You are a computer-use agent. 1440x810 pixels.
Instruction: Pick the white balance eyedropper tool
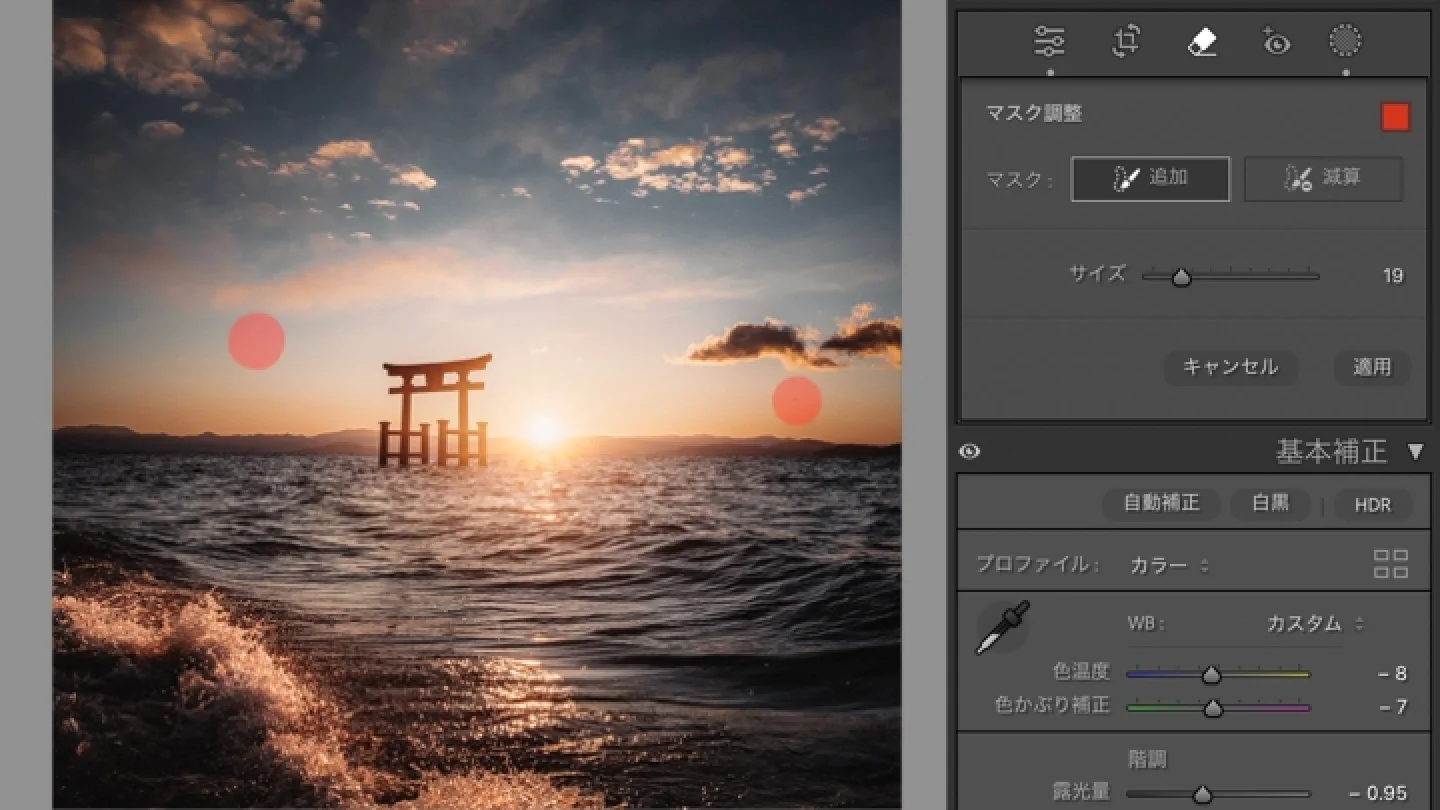tap(1002, 628)
